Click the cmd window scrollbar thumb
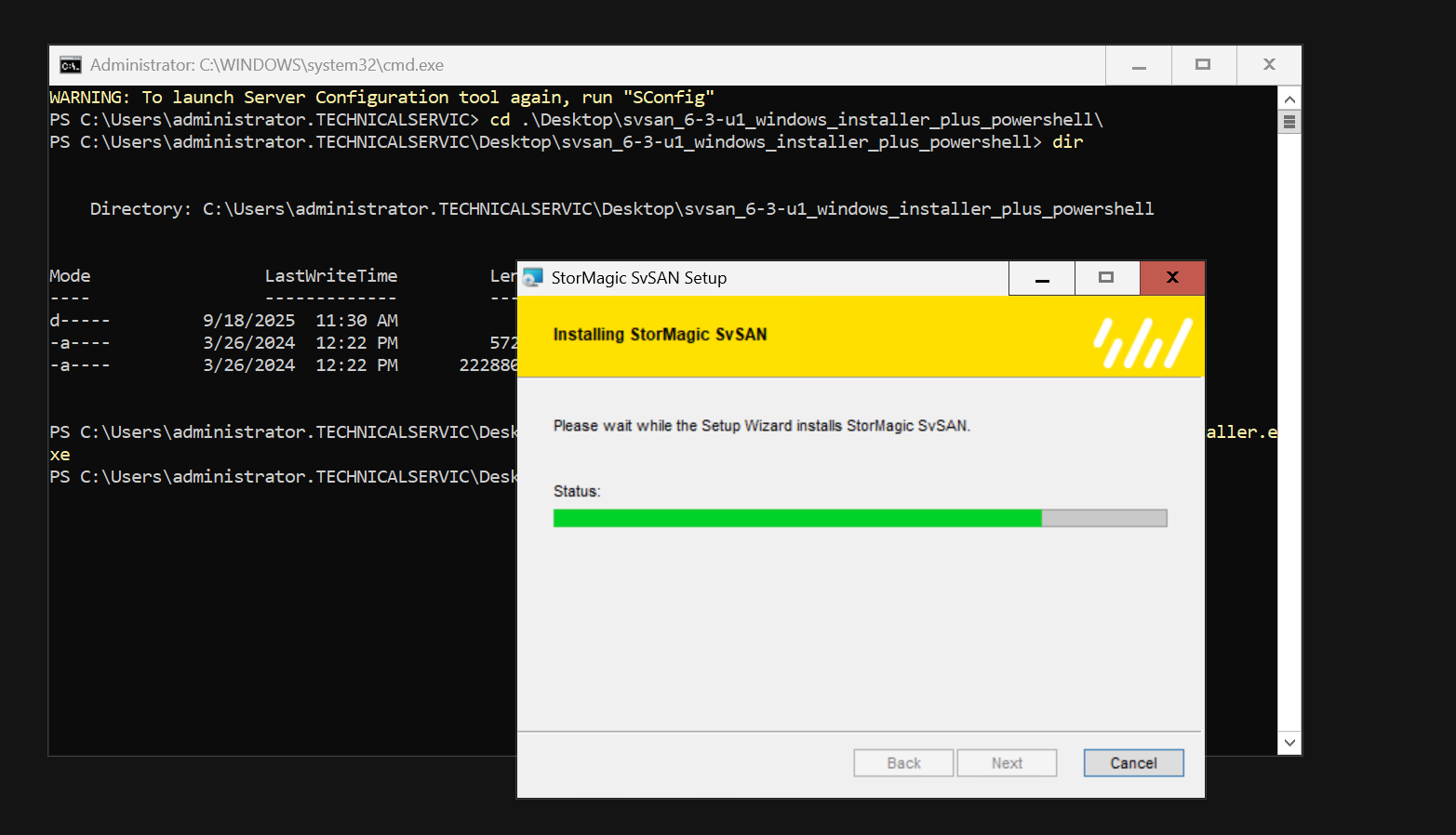Viewport: 1456px width, 835px height. coord(1289,122)
